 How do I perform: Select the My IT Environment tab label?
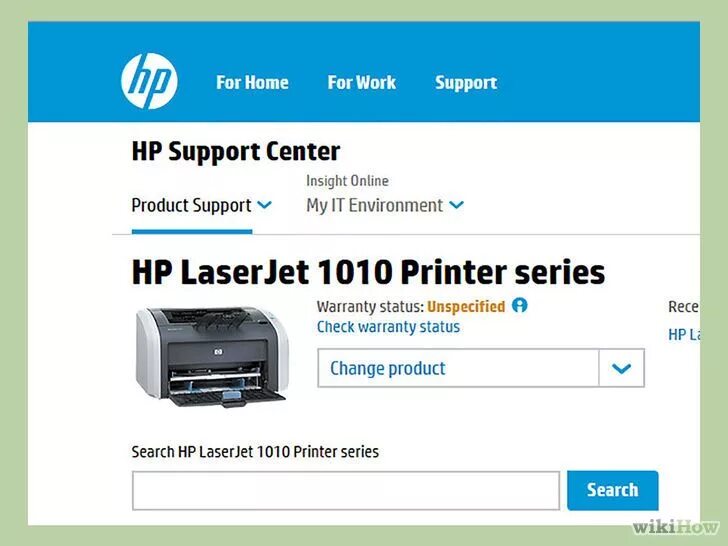pyautogui.click(x=374, y=205)
